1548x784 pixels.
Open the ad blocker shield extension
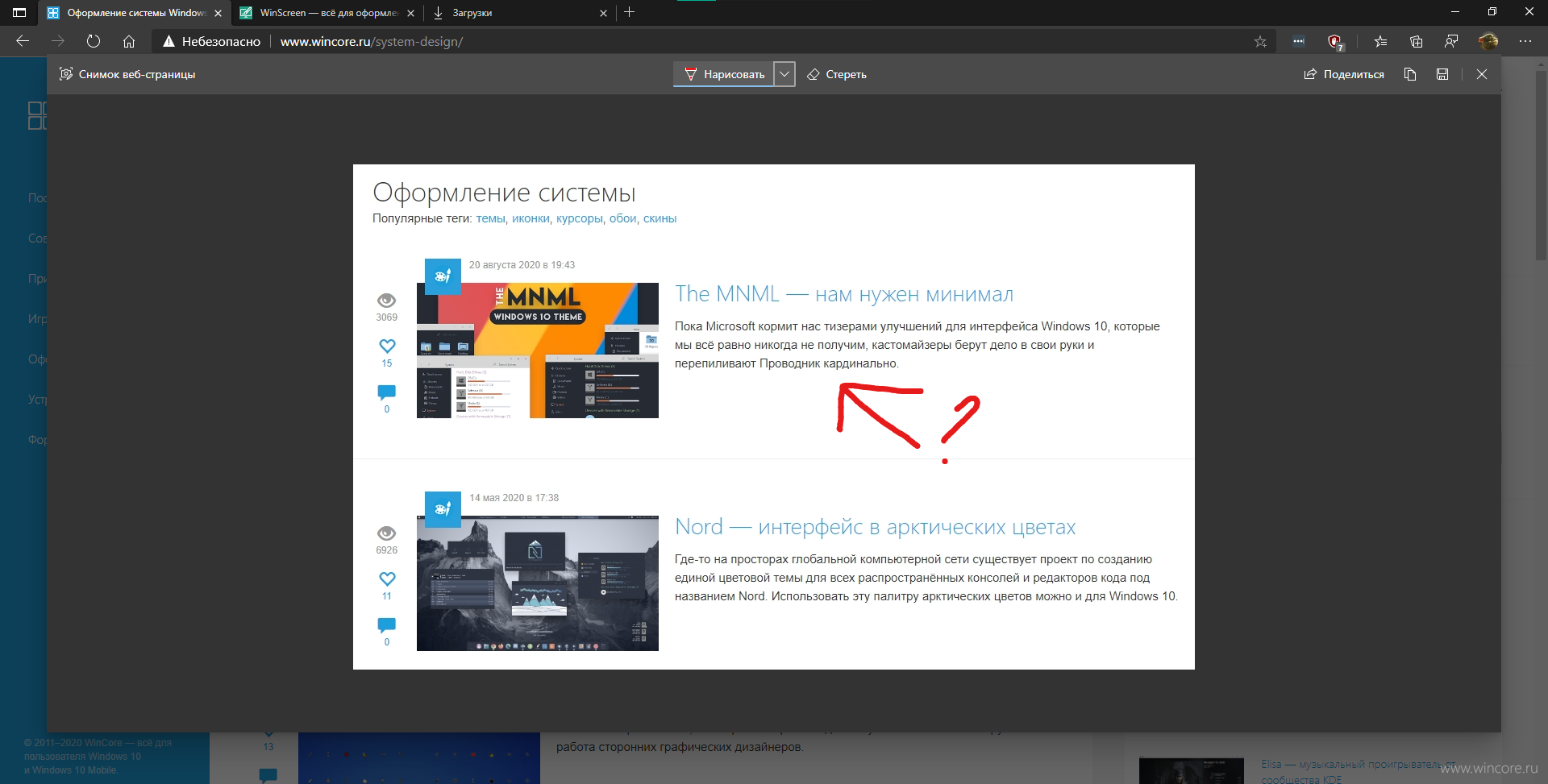pos(1334,41)
